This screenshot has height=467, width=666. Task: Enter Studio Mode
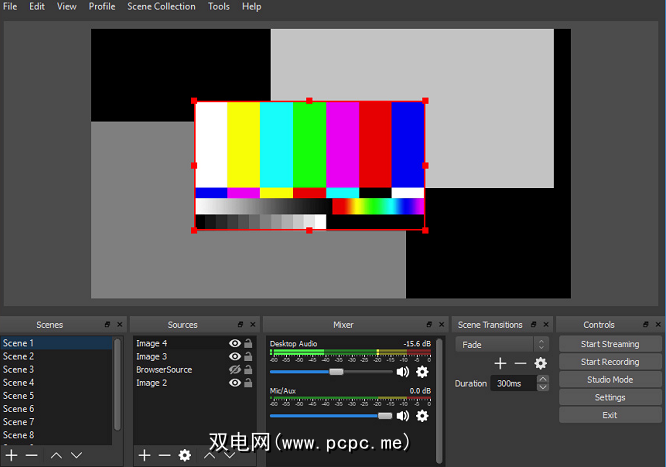tap(609, 380)
